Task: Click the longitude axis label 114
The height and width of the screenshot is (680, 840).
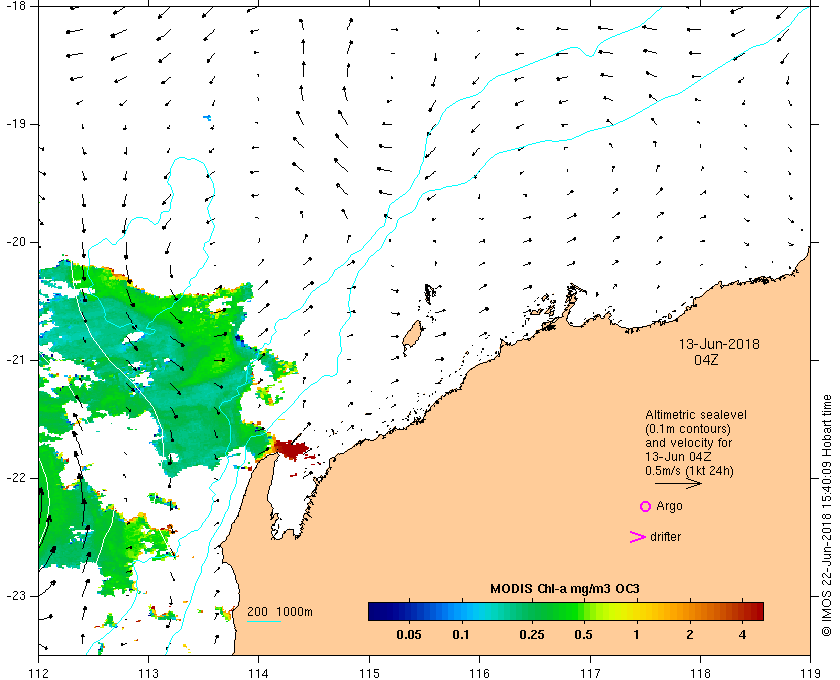Action: pyautogui.click(x=259, y=673)
